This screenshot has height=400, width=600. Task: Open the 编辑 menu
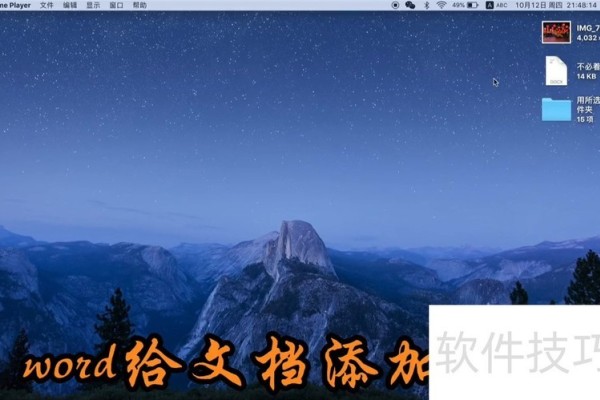70,5
